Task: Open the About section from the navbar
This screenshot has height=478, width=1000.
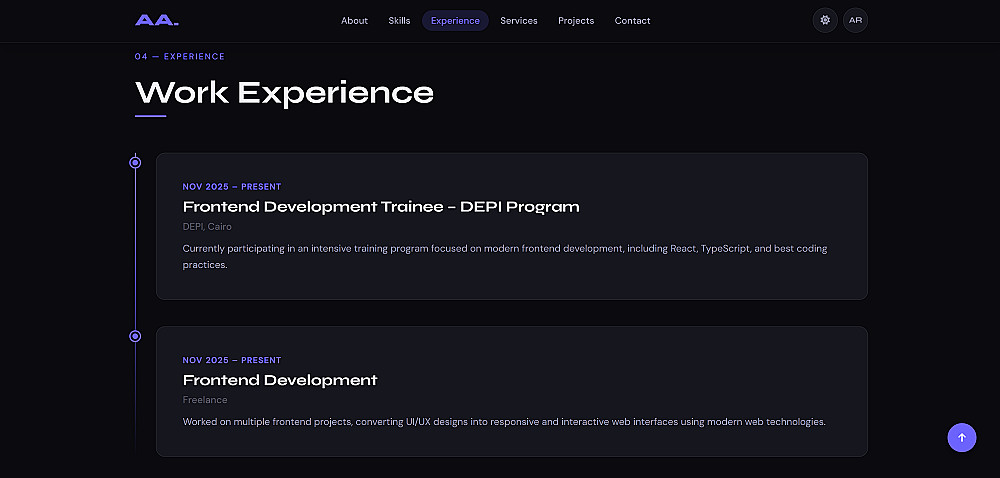Action: coord(354,21)
